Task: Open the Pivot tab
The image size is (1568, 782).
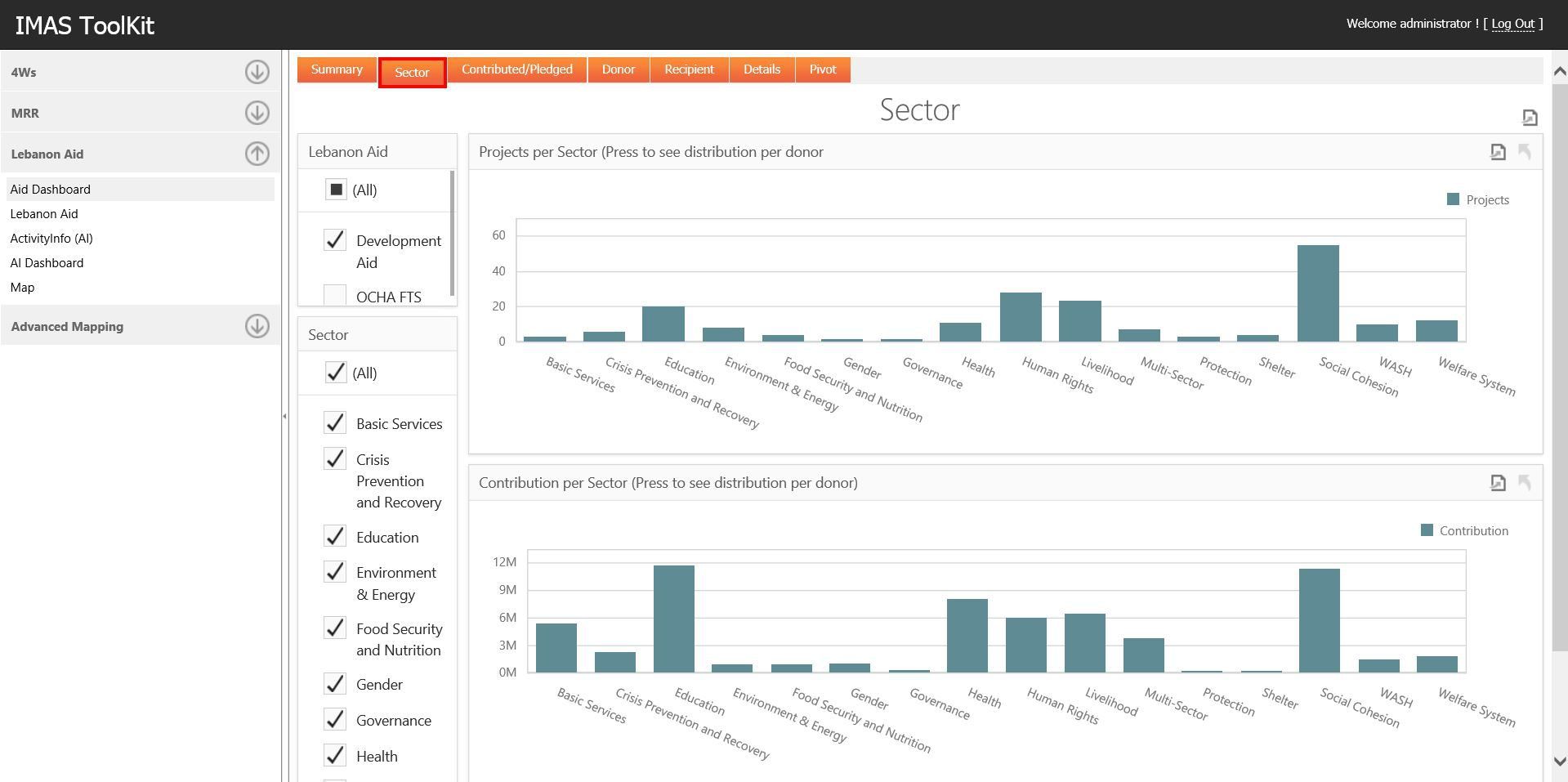Action: pos(822,69)
